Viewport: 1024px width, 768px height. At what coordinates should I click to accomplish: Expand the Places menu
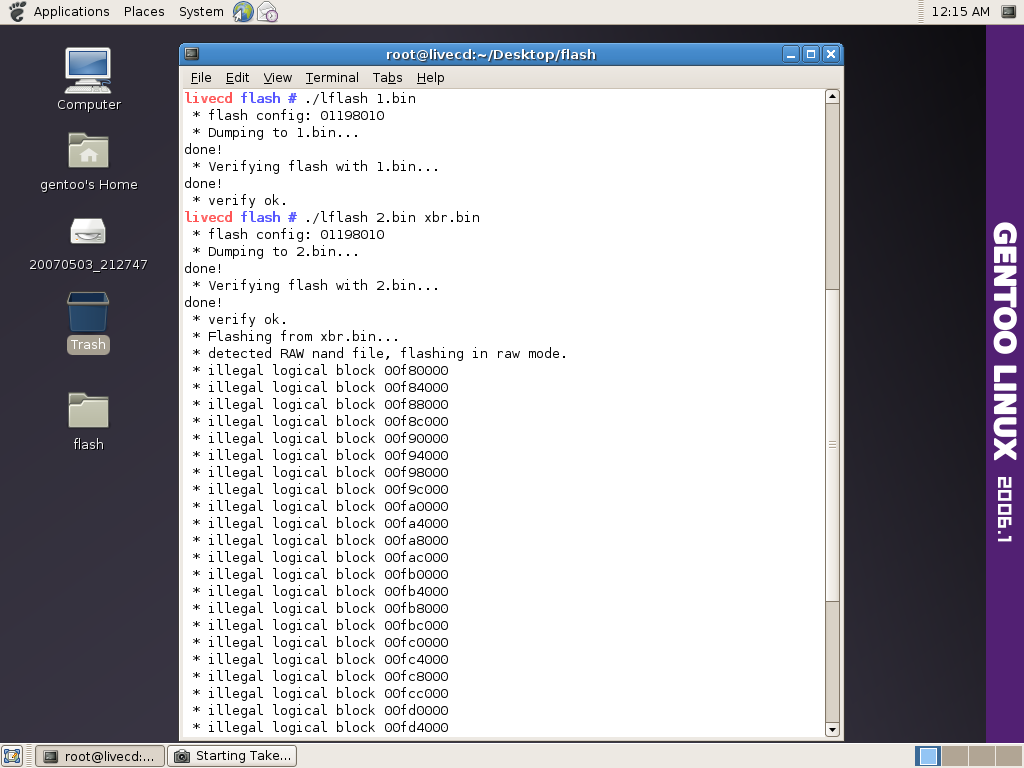coord(144,12)
